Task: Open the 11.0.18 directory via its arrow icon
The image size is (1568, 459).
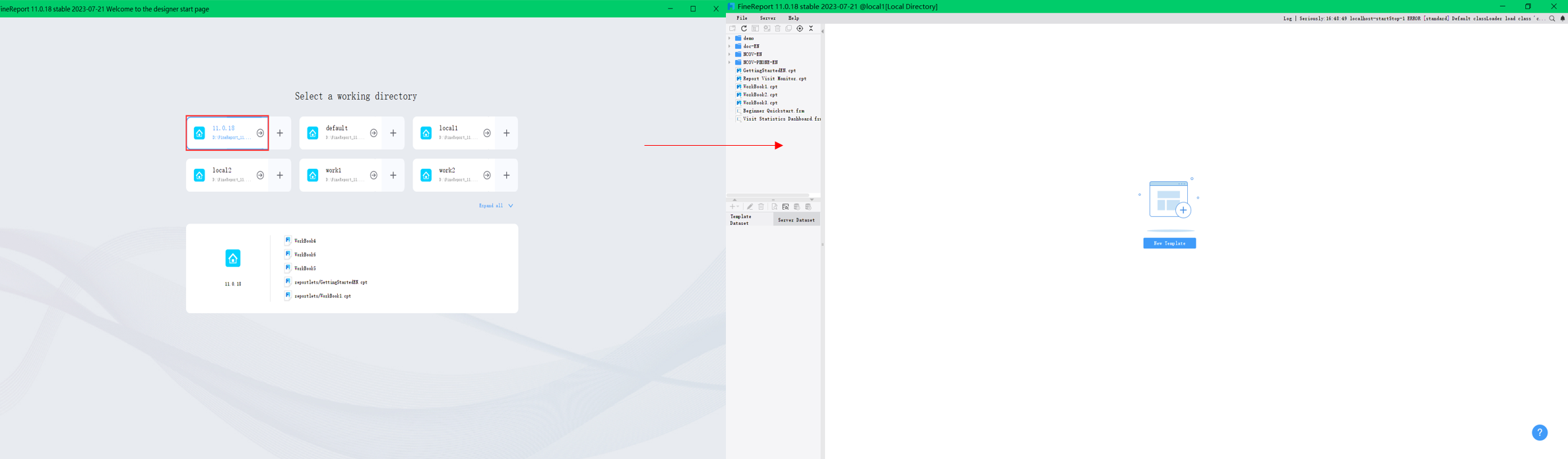Action: tap(261, 133)
